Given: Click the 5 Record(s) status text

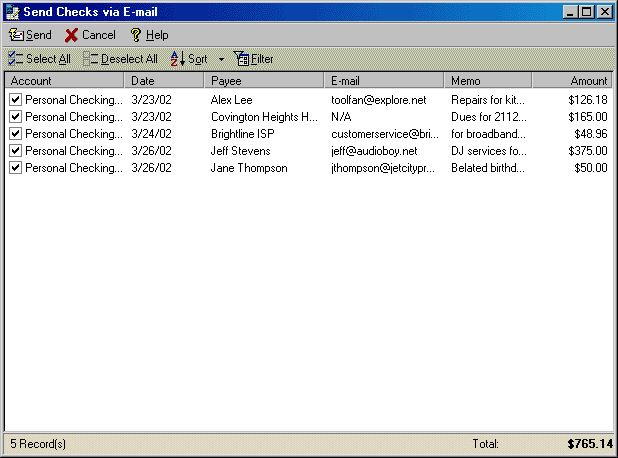Looking at the screenshot, I should pyautogui.click(x=38, y=444).
